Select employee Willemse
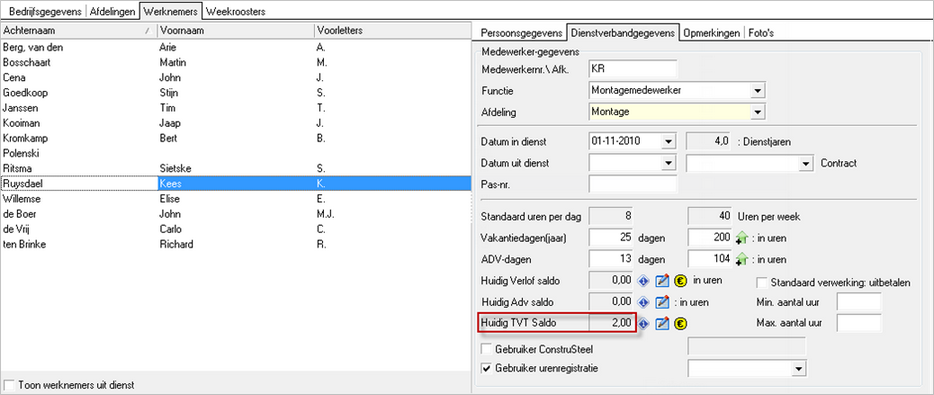Viewport: 934px width, 395px height. pyautogui.click(x=235, y=199)
